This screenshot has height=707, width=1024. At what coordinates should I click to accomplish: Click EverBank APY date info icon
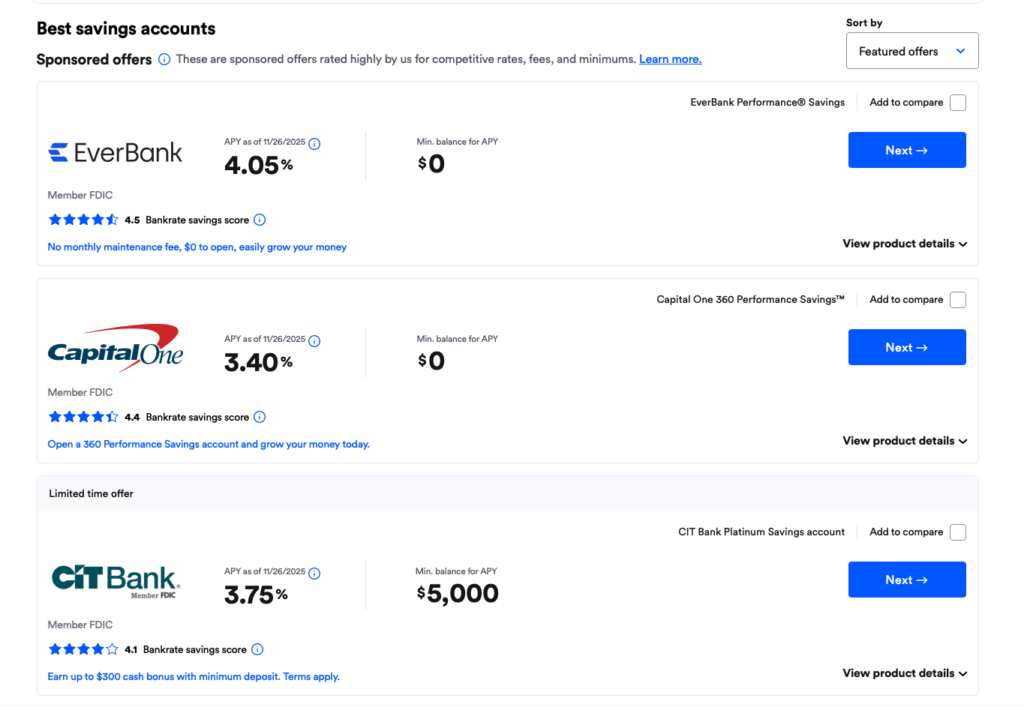pos(314,144)
